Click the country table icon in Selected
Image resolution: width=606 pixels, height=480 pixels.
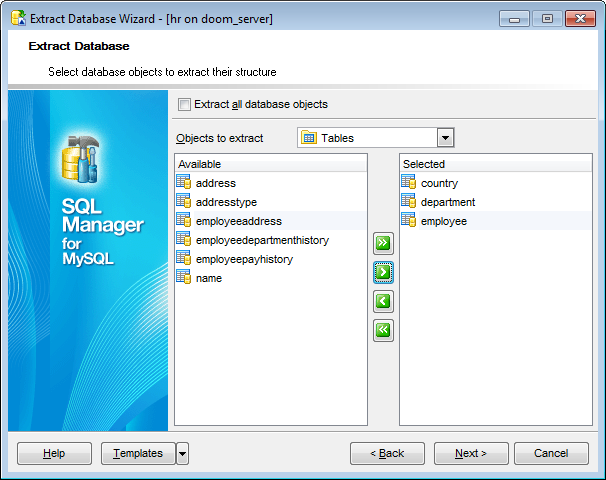(x=408, y=183)
